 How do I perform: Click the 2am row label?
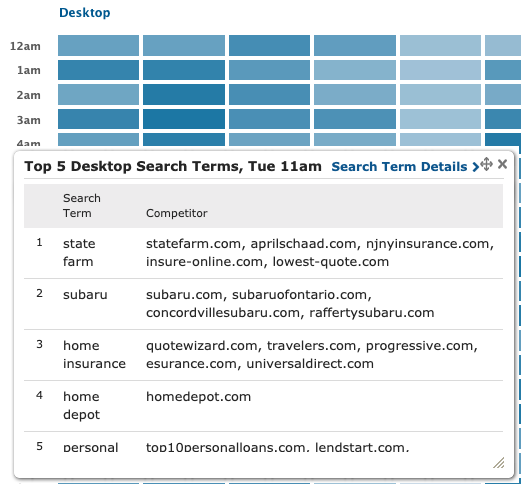[29, 95]
